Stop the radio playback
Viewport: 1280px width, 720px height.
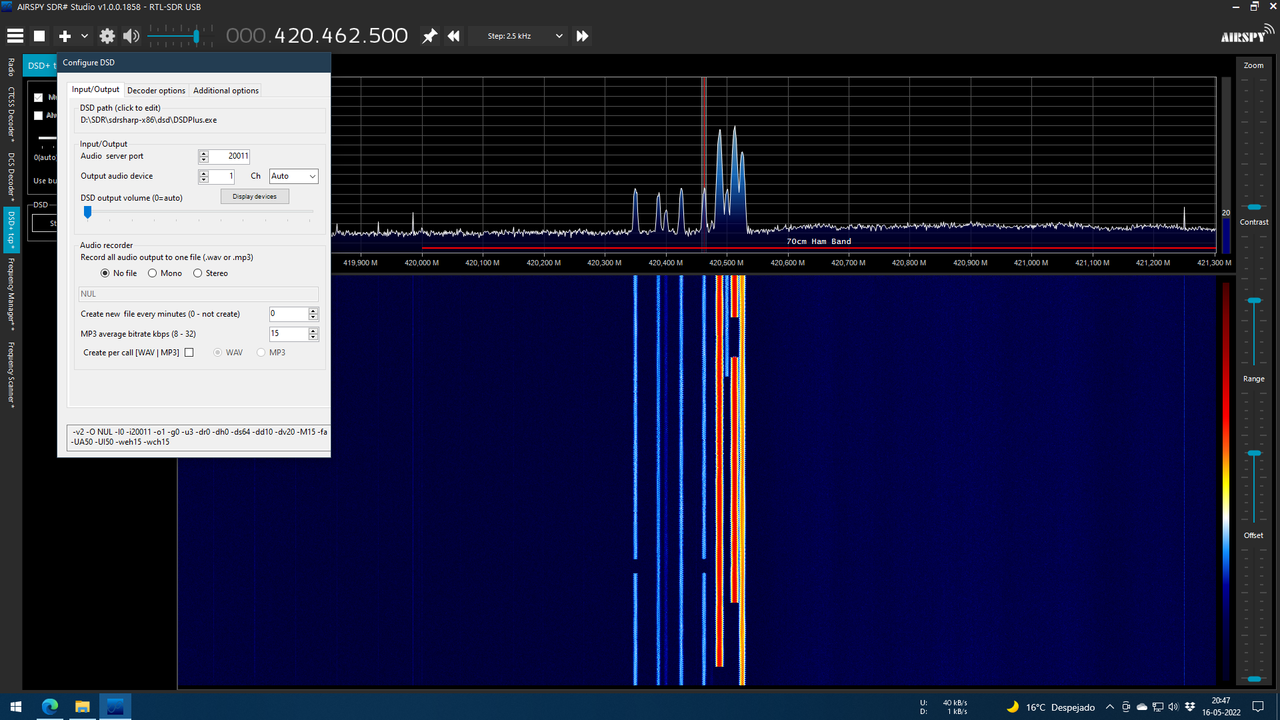(40, 36)
